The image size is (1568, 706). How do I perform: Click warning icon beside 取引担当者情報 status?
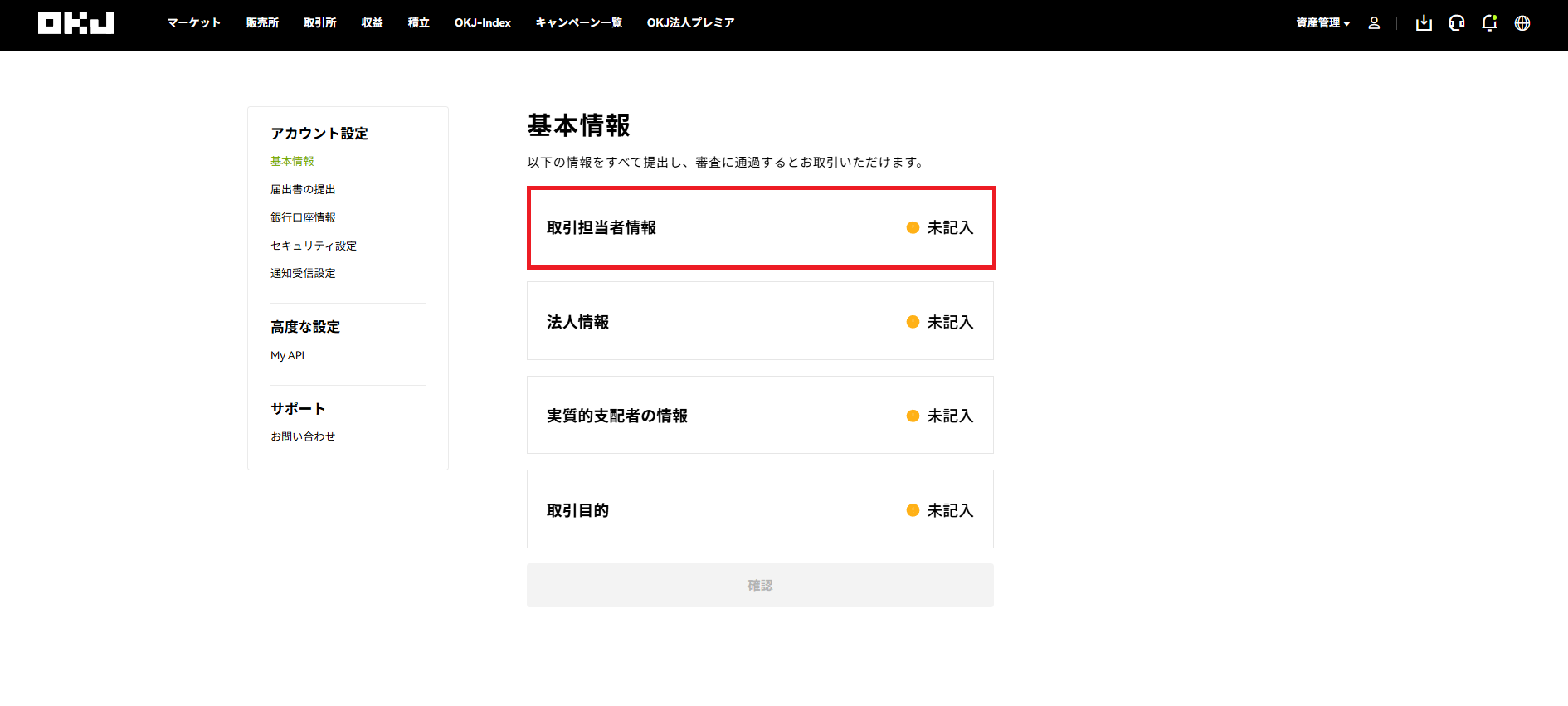coord(913,227)
